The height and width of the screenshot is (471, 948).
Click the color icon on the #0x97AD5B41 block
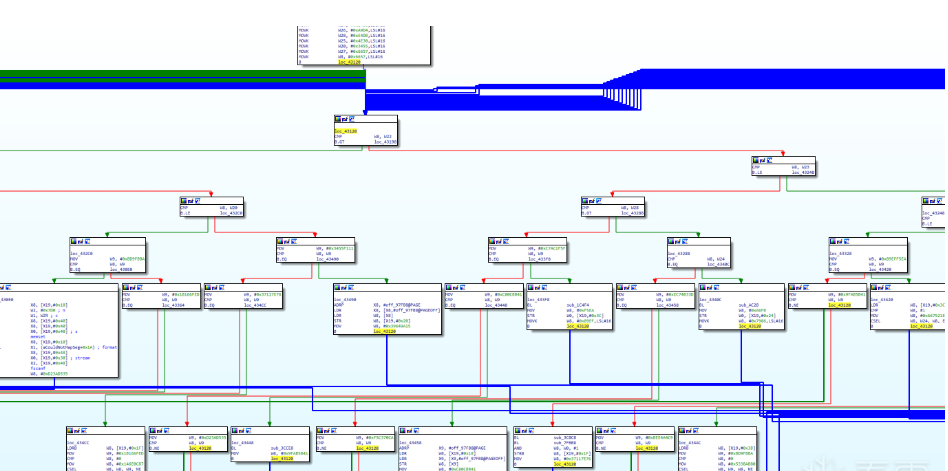[x=791, y=287]
